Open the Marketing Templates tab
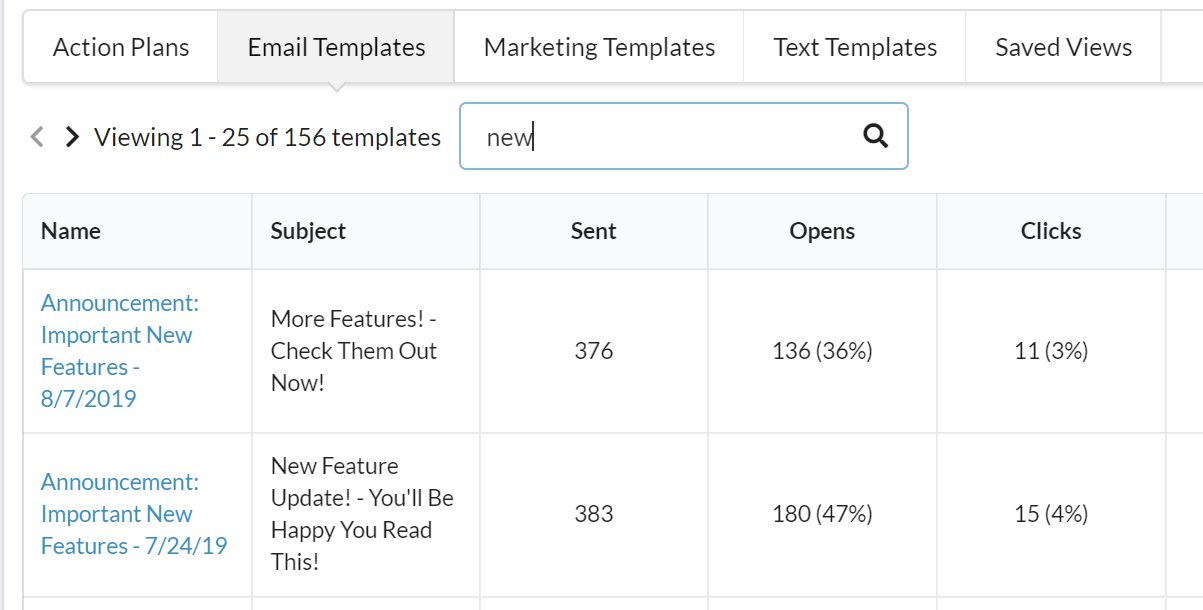This screenshot has height=610, width=1203. 599,47
